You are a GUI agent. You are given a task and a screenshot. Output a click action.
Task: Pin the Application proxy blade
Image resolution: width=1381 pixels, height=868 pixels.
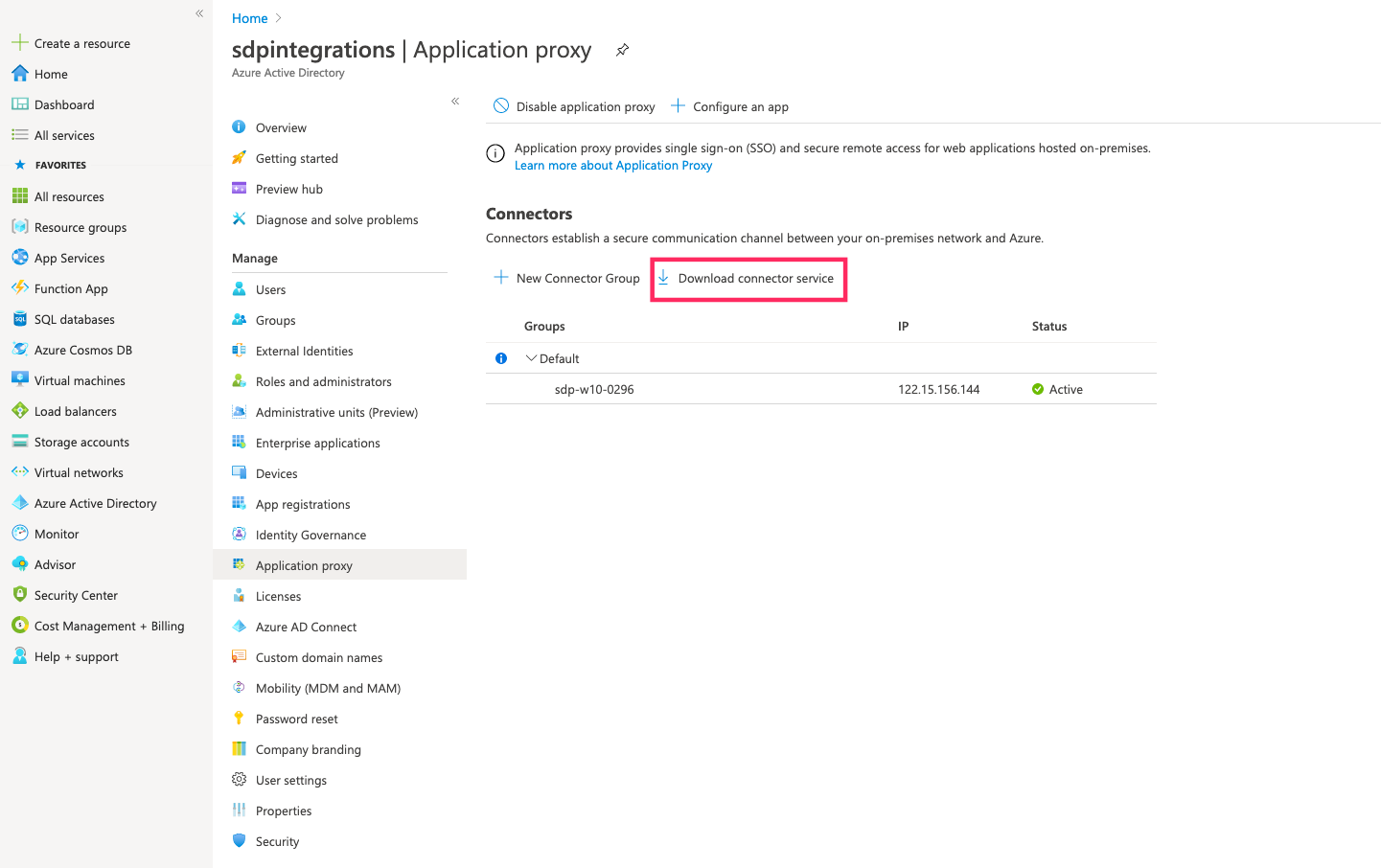click(622, 50)
